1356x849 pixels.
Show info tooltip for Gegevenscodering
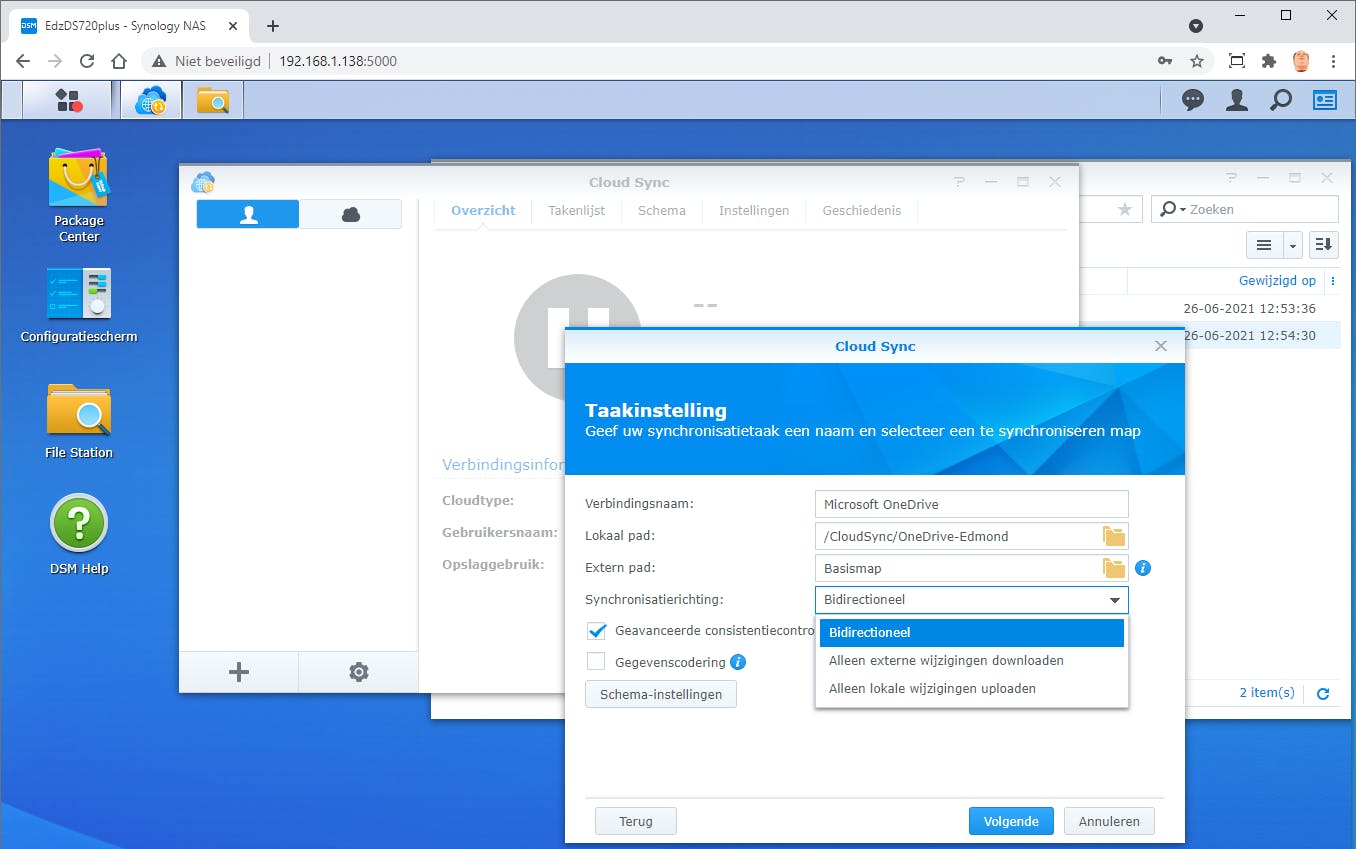point(738,661)
